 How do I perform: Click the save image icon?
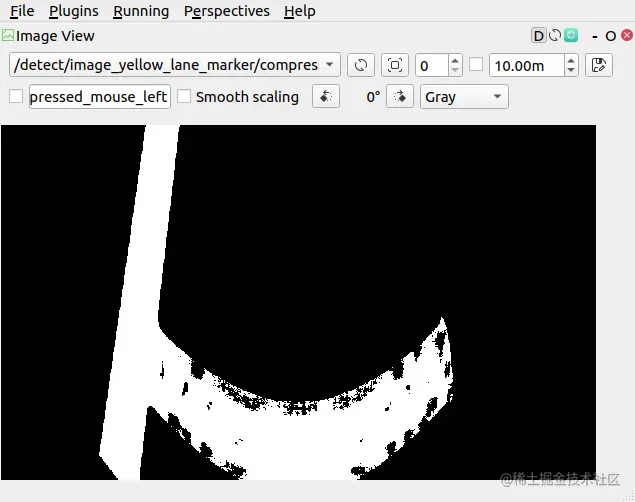(599, 65)
